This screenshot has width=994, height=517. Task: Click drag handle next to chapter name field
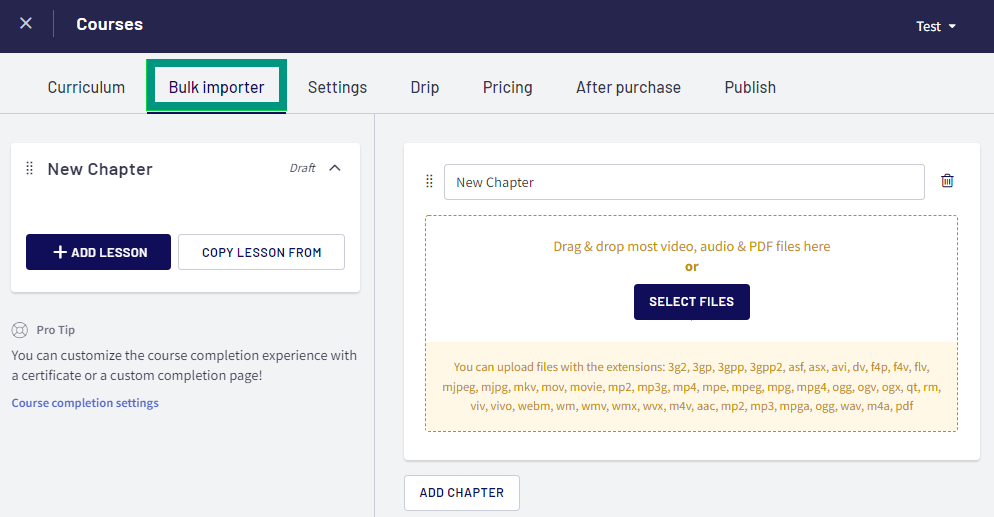coord(429,181)
